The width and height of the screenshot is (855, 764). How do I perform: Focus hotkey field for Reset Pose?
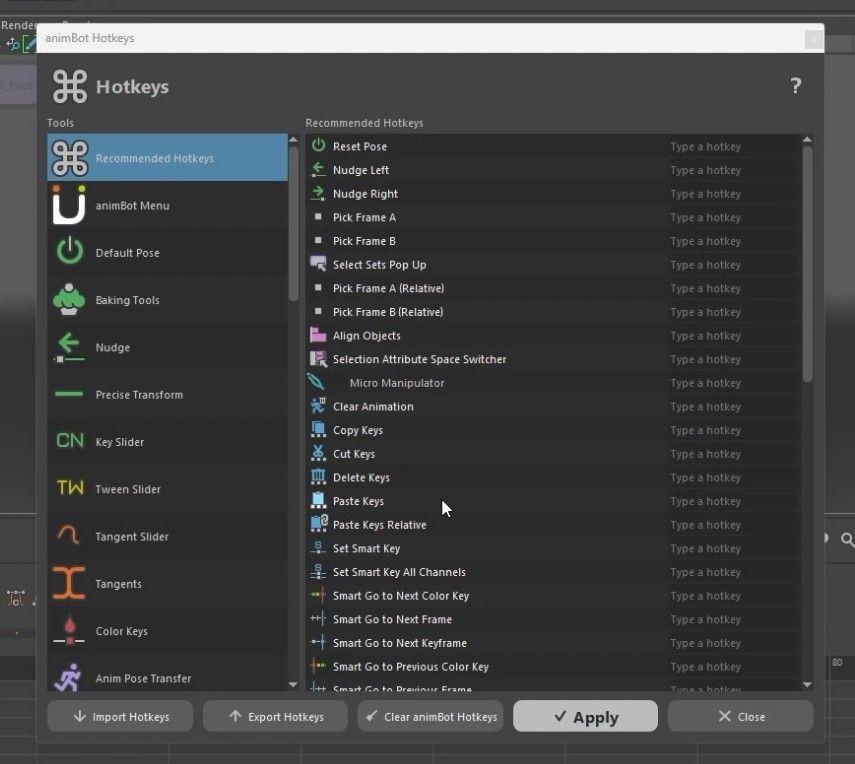(x=732, y=146)
